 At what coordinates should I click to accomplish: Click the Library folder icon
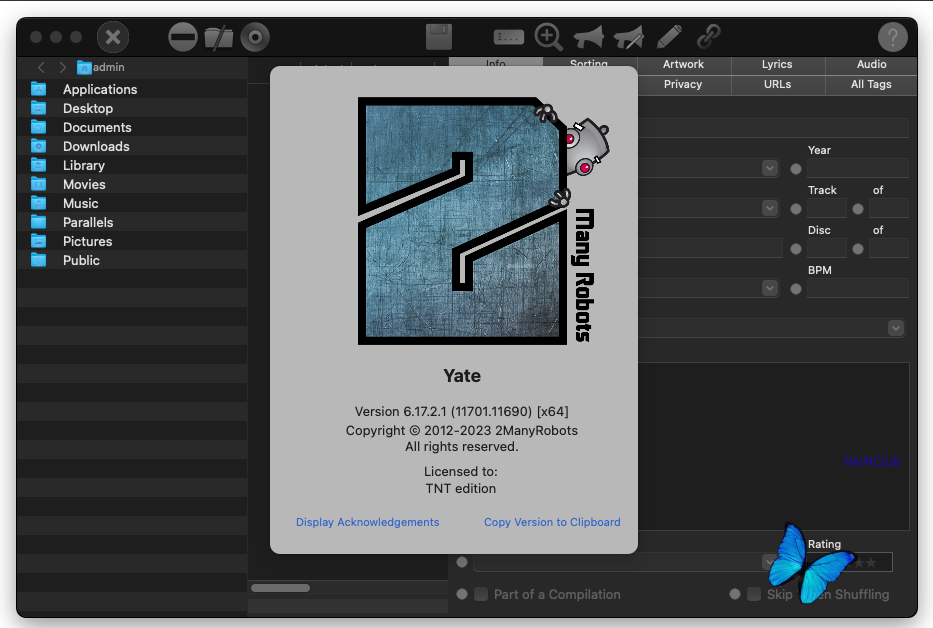click(39, 165)
